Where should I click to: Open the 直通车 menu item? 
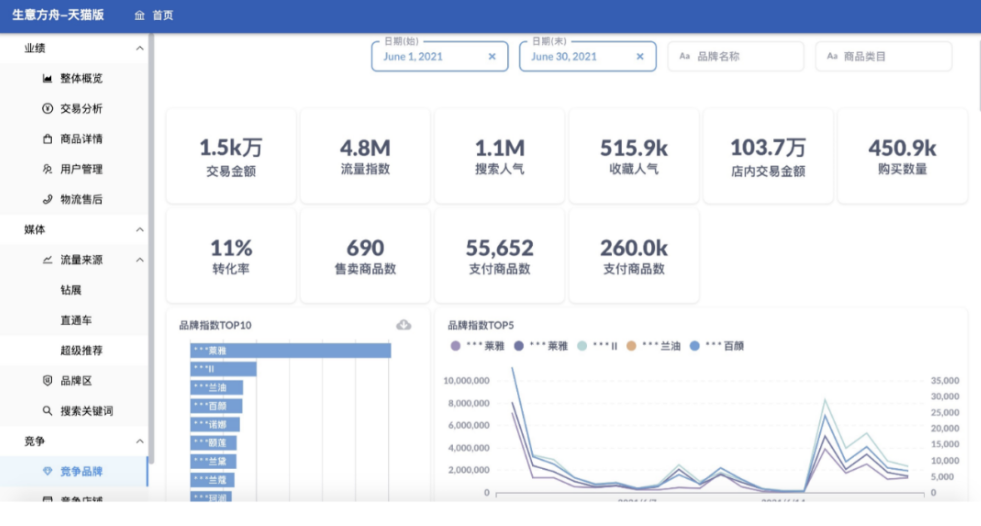point(77,320)
